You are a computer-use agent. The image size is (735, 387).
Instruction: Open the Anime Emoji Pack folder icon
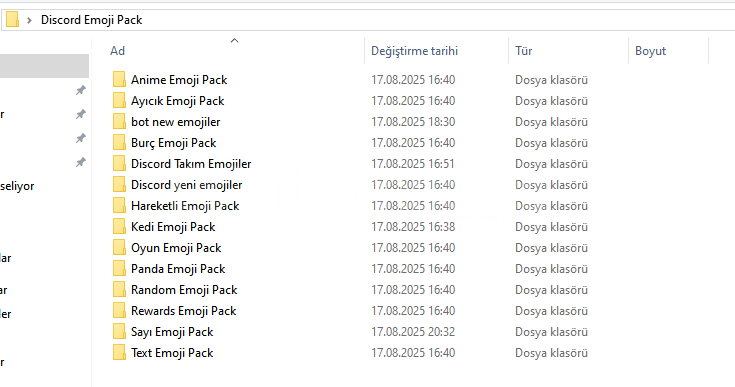tap(119, 80)
